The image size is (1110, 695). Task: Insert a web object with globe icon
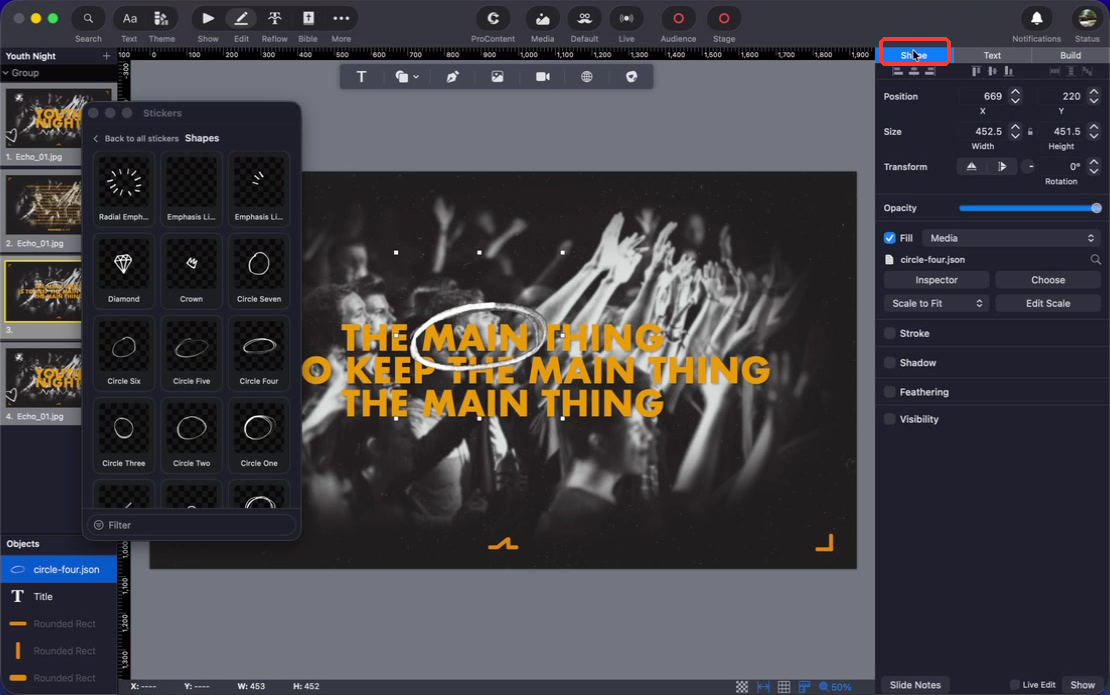[587, 76]
